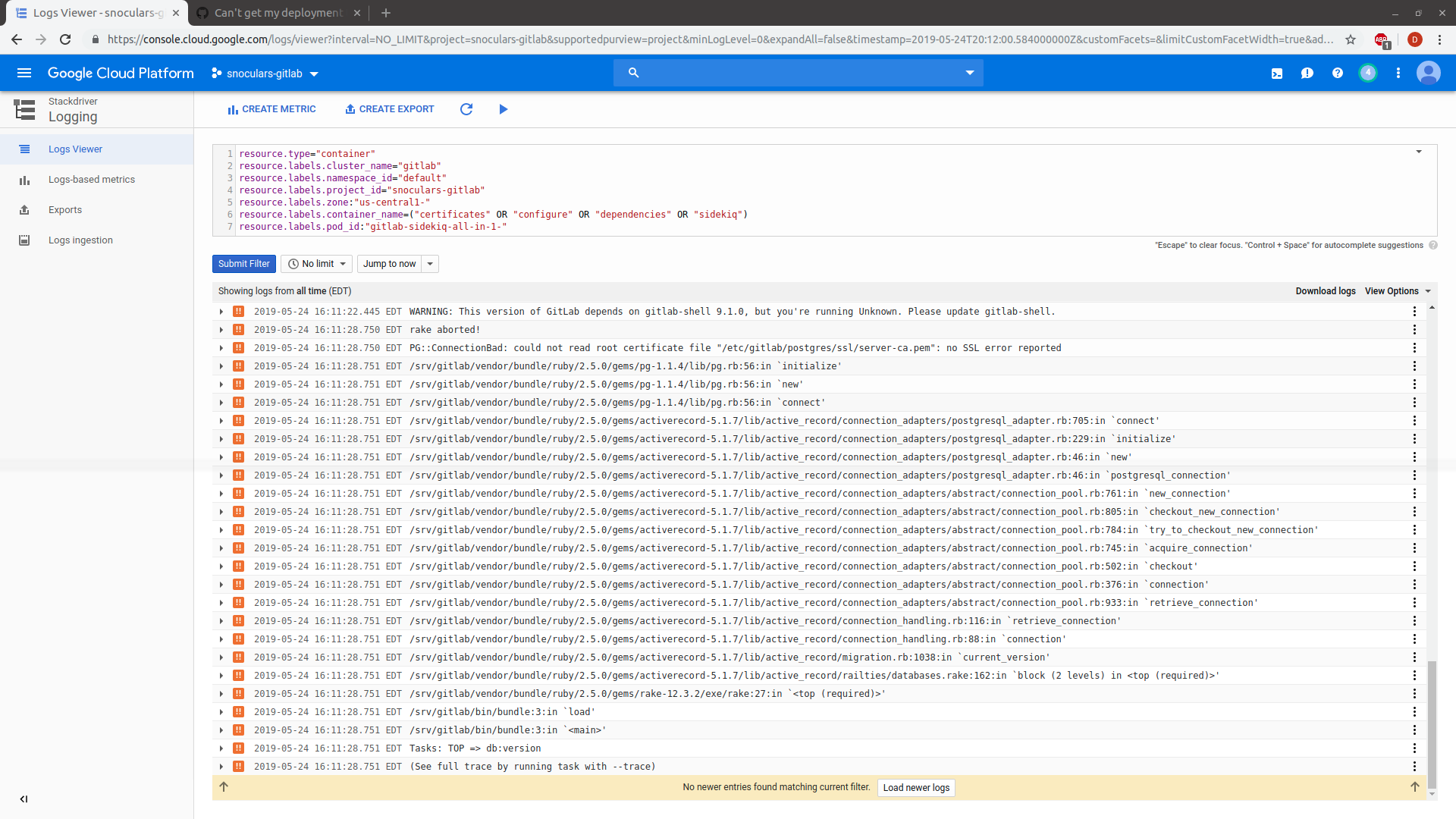This screenshot has height=819, width=1456.
Task: Open the main navigation hamburger menu
Action: pos(24,73)
